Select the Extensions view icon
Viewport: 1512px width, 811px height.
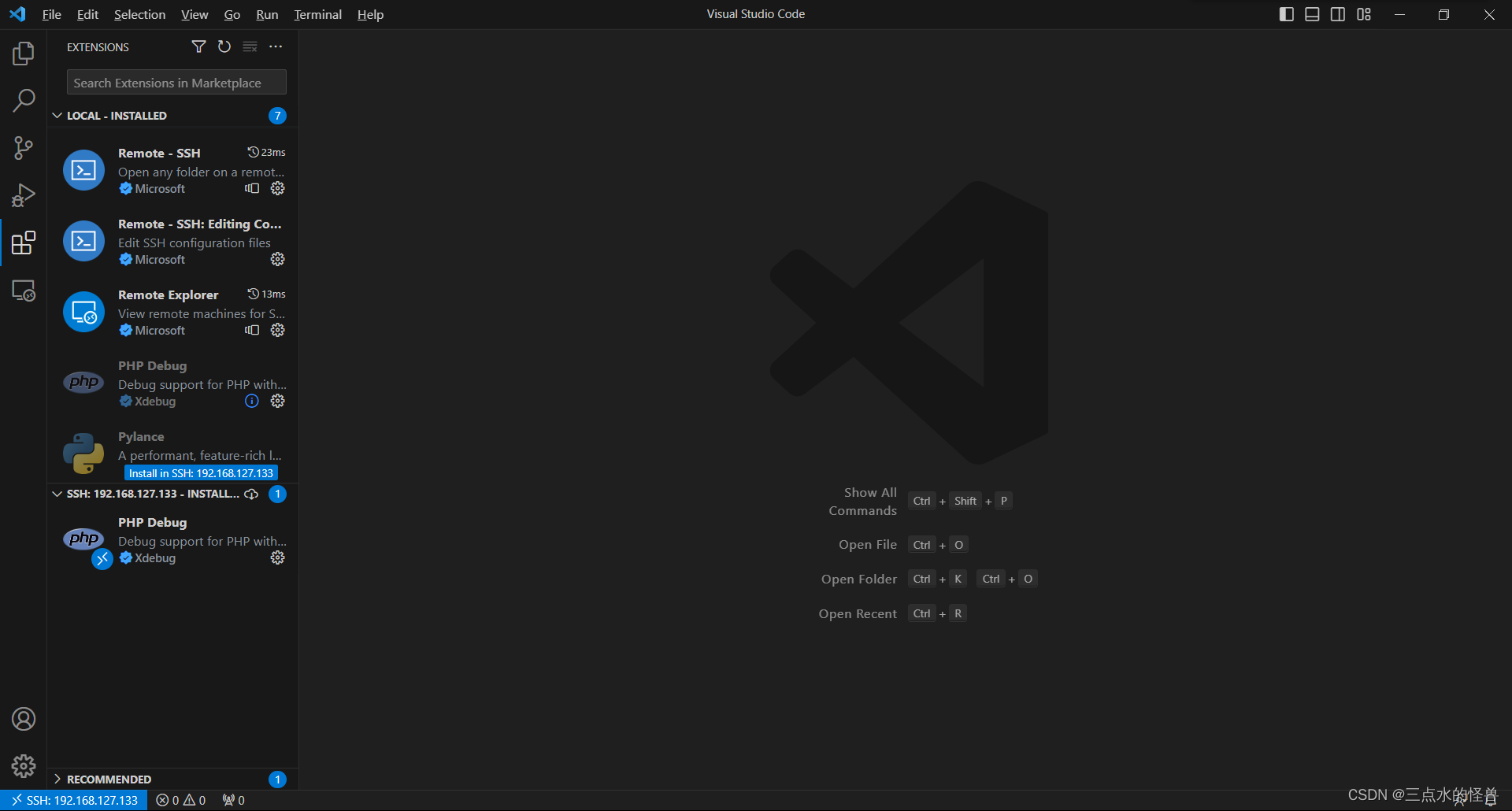pyautogui.click(x=24, y=243)
